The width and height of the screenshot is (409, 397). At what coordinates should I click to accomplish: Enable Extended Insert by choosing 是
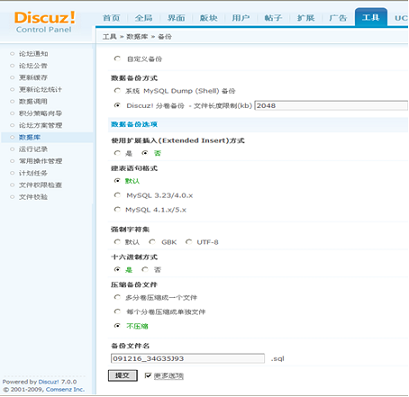(117, 153)
